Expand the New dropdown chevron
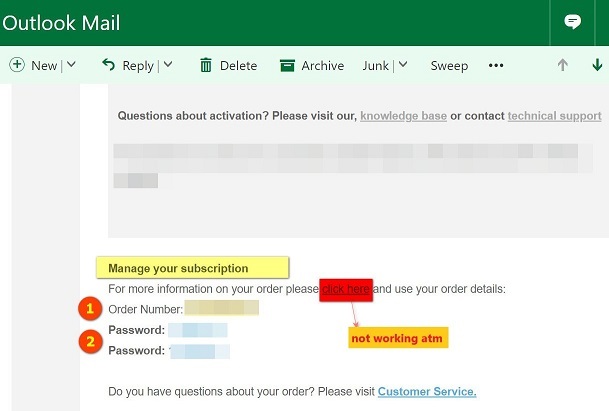Image resolution: width=609 pixels, height=411 pixels. click(71, 66)
